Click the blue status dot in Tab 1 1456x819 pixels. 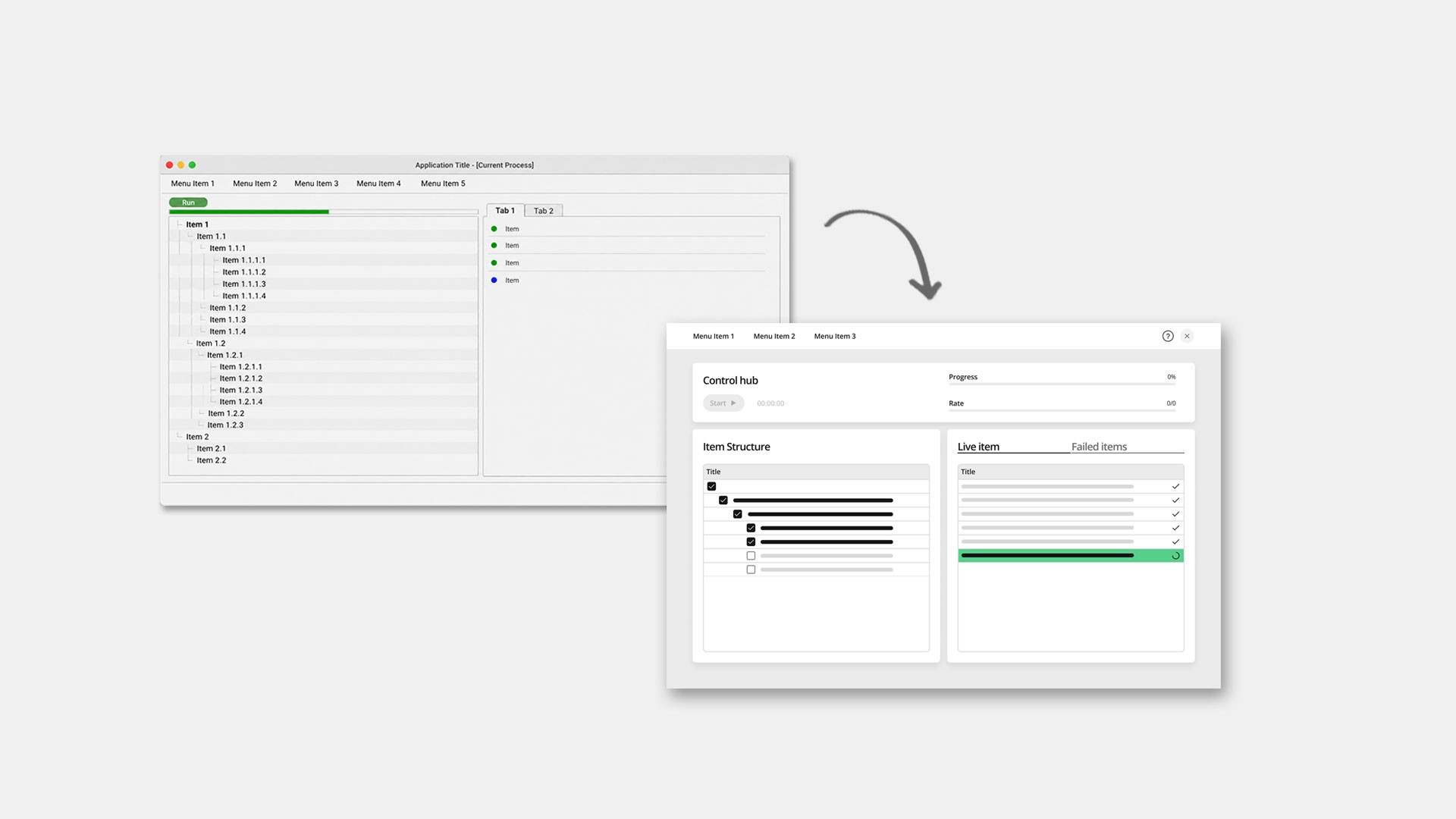pyautogui.click(x=494, y=281)
